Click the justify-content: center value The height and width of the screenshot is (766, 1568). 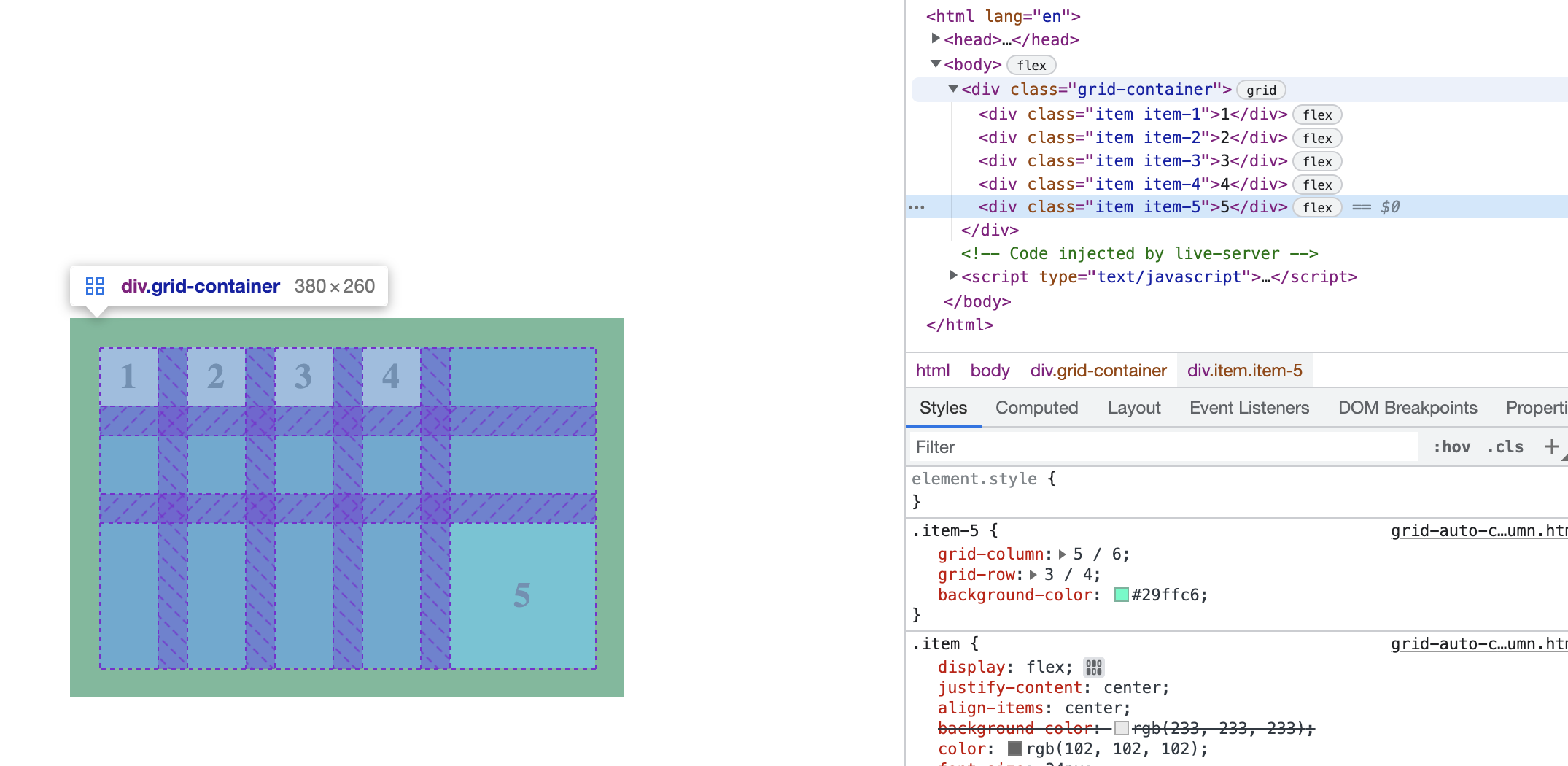1133,688
